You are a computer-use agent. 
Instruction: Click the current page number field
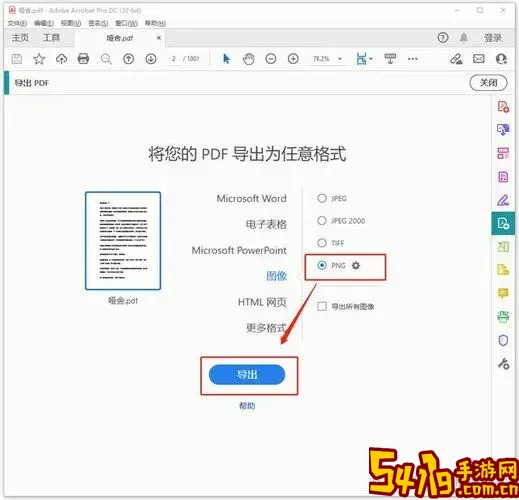coord(173,59)
